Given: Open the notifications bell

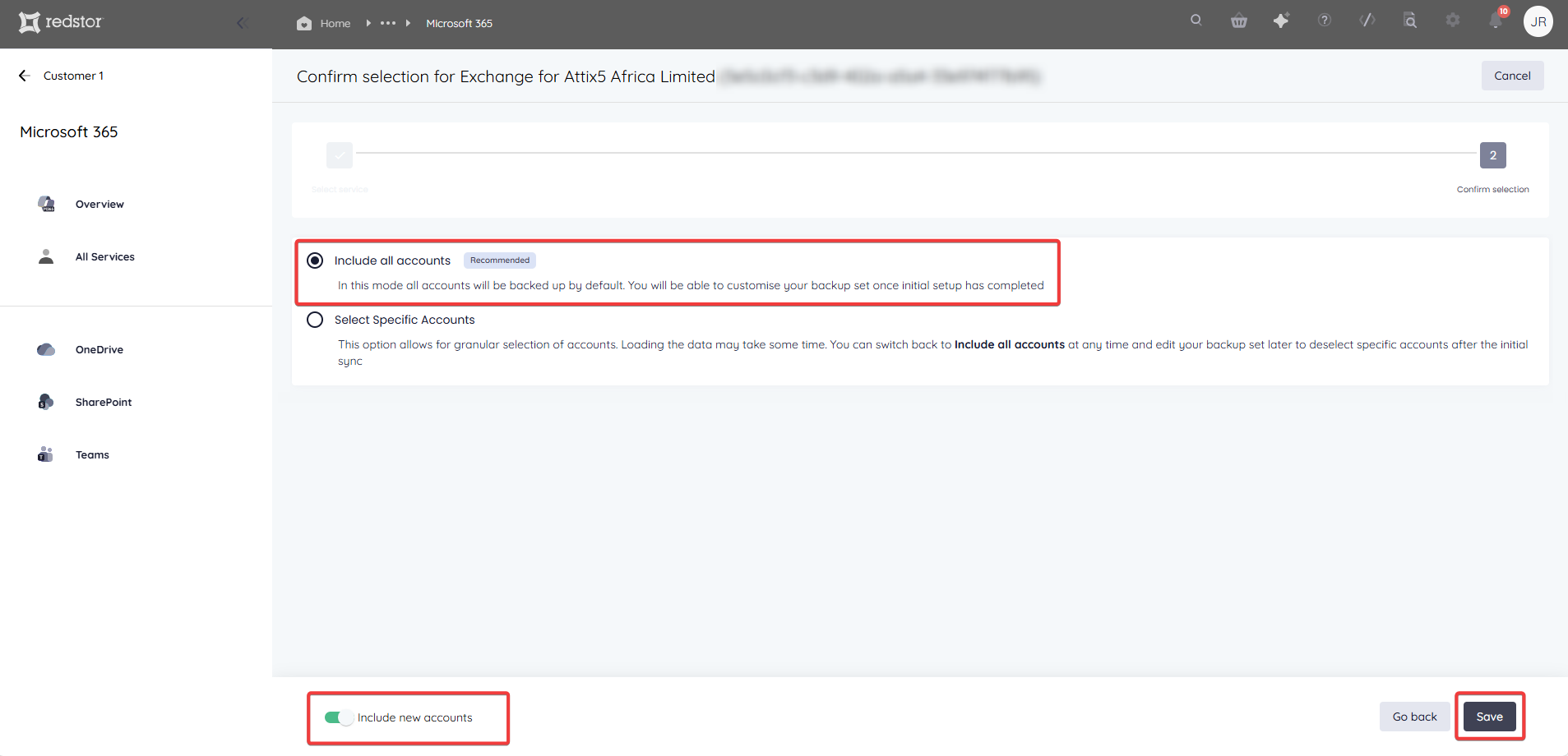Looking at the screenshot, I should (1496, 21).
